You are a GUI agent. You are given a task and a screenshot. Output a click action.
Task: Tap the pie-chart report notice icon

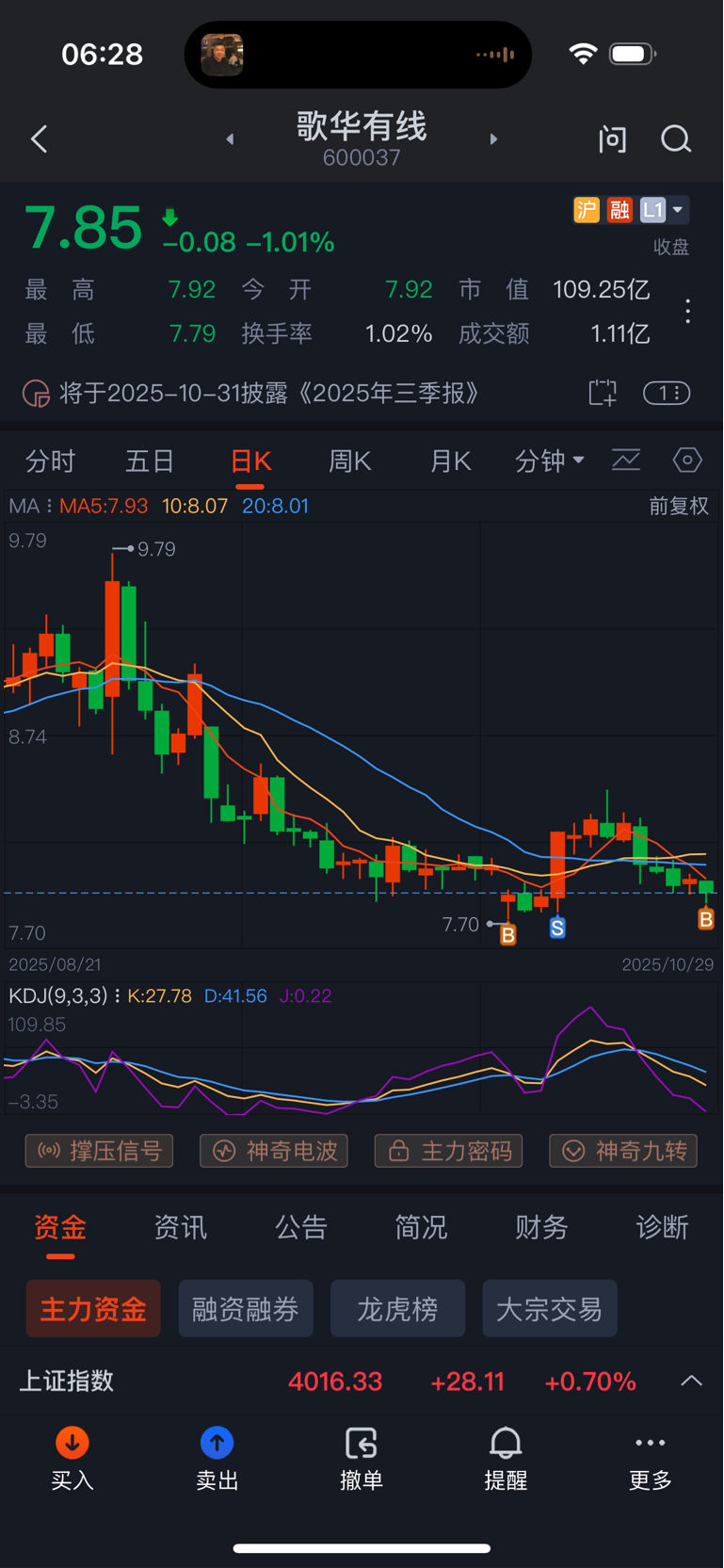click(36, 393)
